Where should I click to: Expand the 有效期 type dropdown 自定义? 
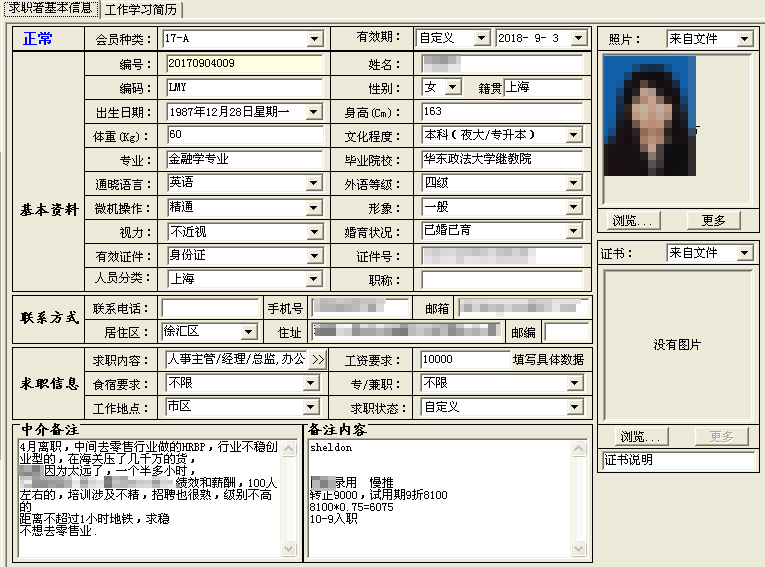(x=482, y=38)
